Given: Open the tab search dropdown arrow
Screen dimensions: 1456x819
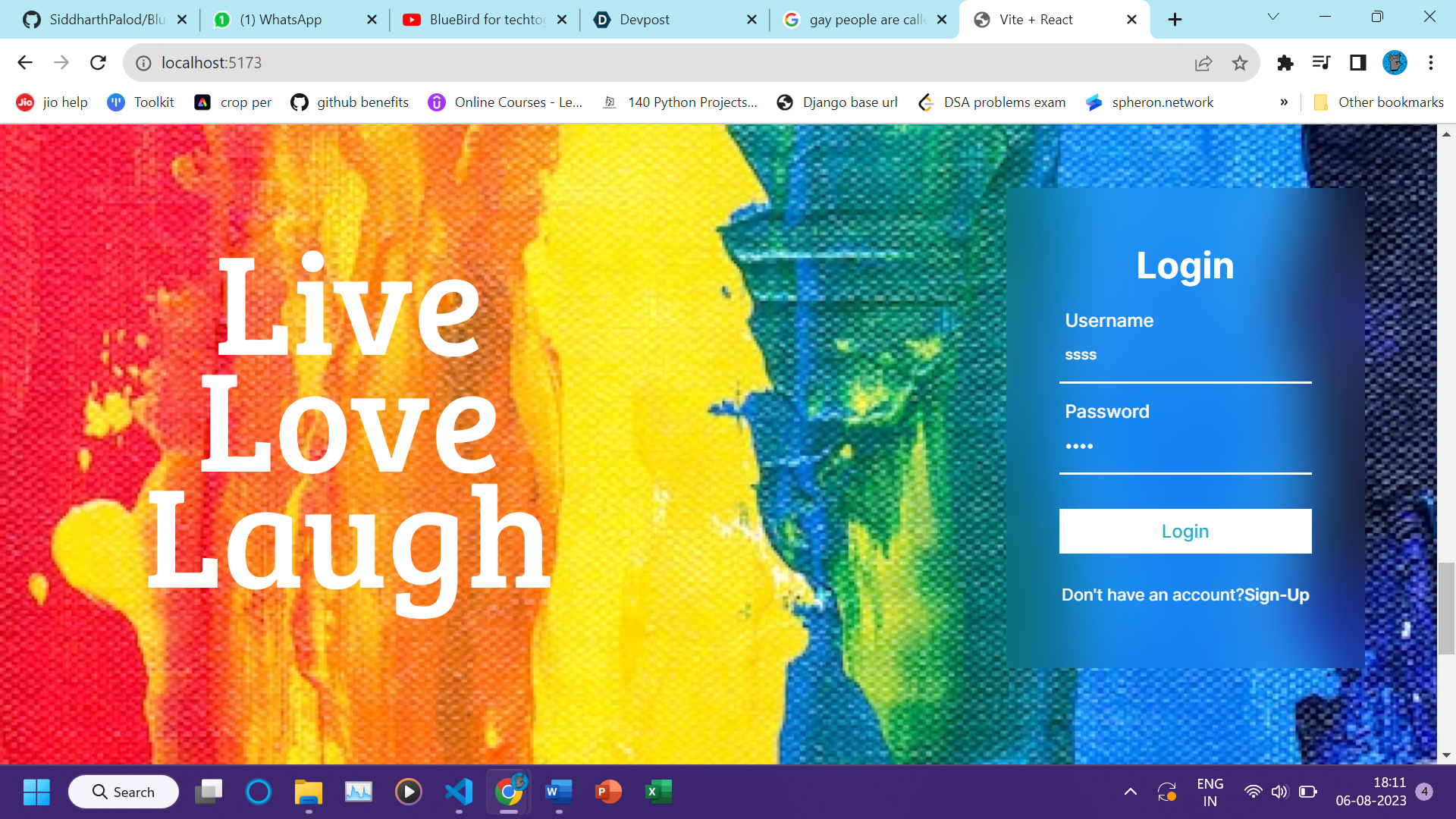Looking at the screenshot, I should [1273, 17].
